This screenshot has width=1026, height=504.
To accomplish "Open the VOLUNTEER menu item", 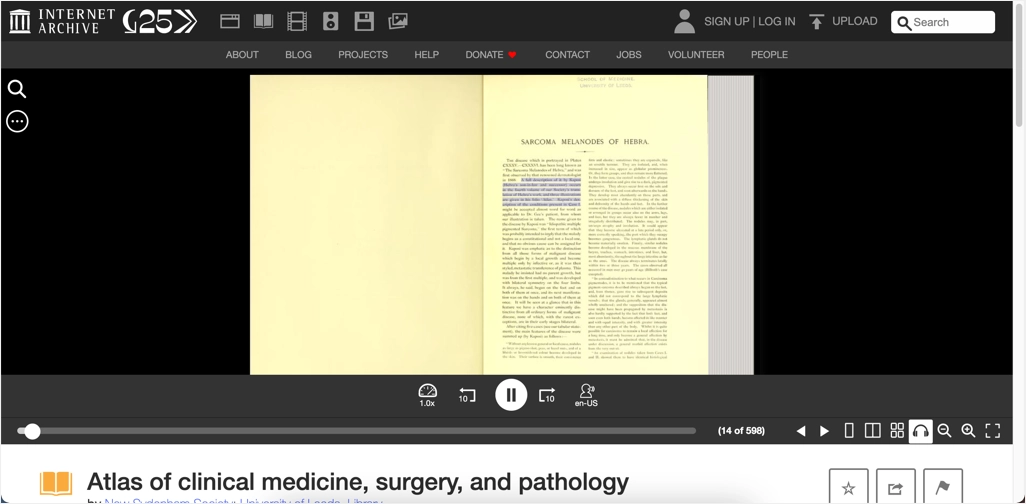I will coord(696,55).
